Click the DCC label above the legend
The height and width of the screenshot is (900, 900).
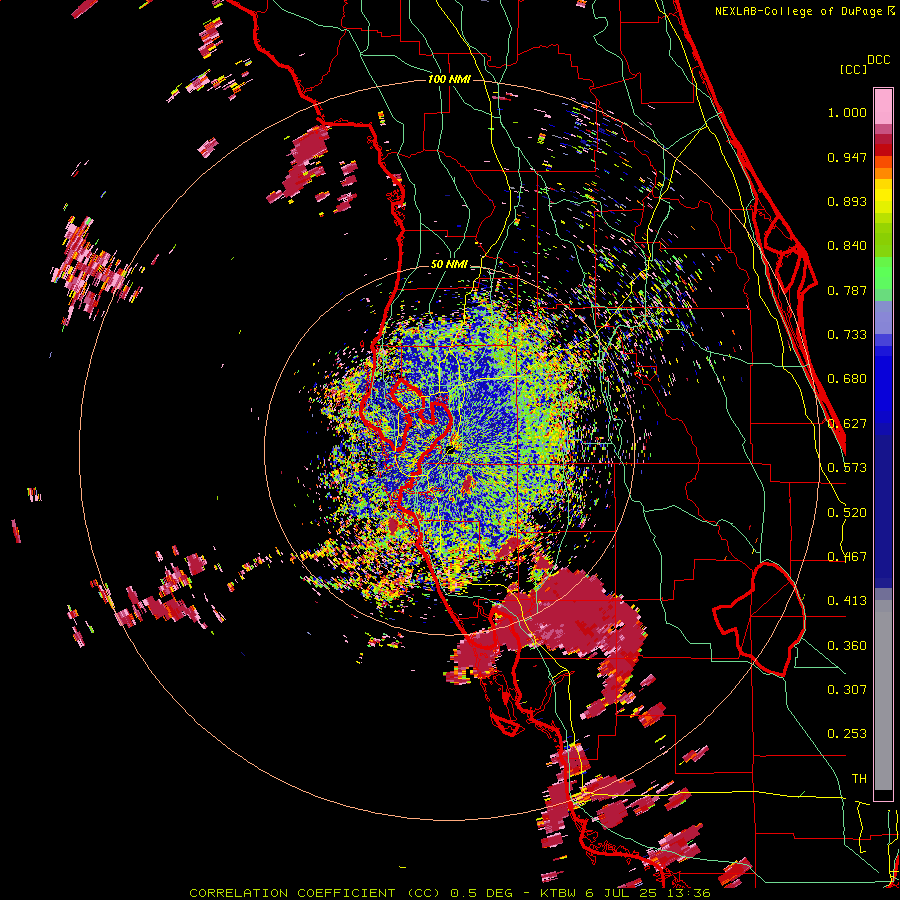[x=878, y=60]
